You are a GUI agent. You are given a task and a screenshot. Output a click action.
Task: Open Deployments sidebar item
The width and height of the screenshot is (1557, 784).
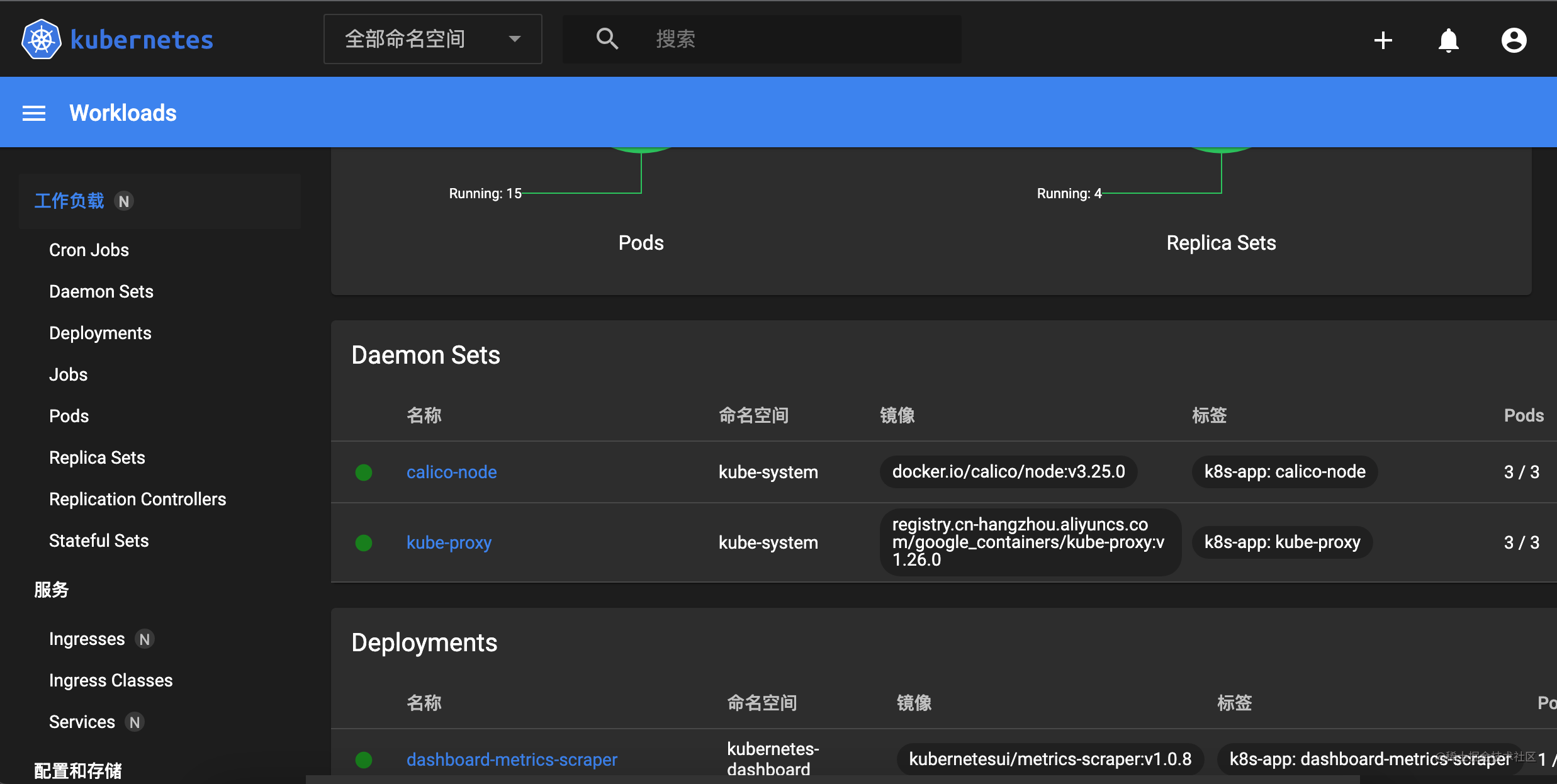click(100, 333)
